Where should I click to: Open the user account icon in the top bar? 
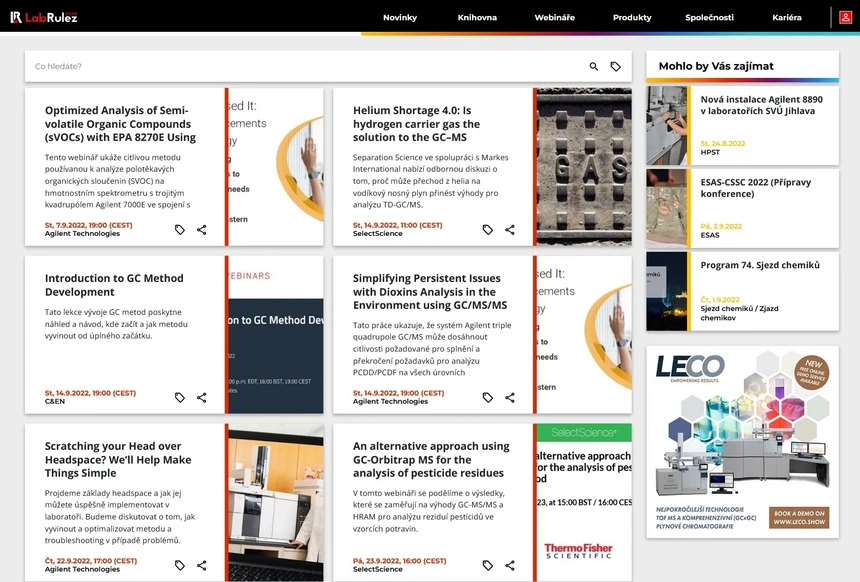(845, 17)
